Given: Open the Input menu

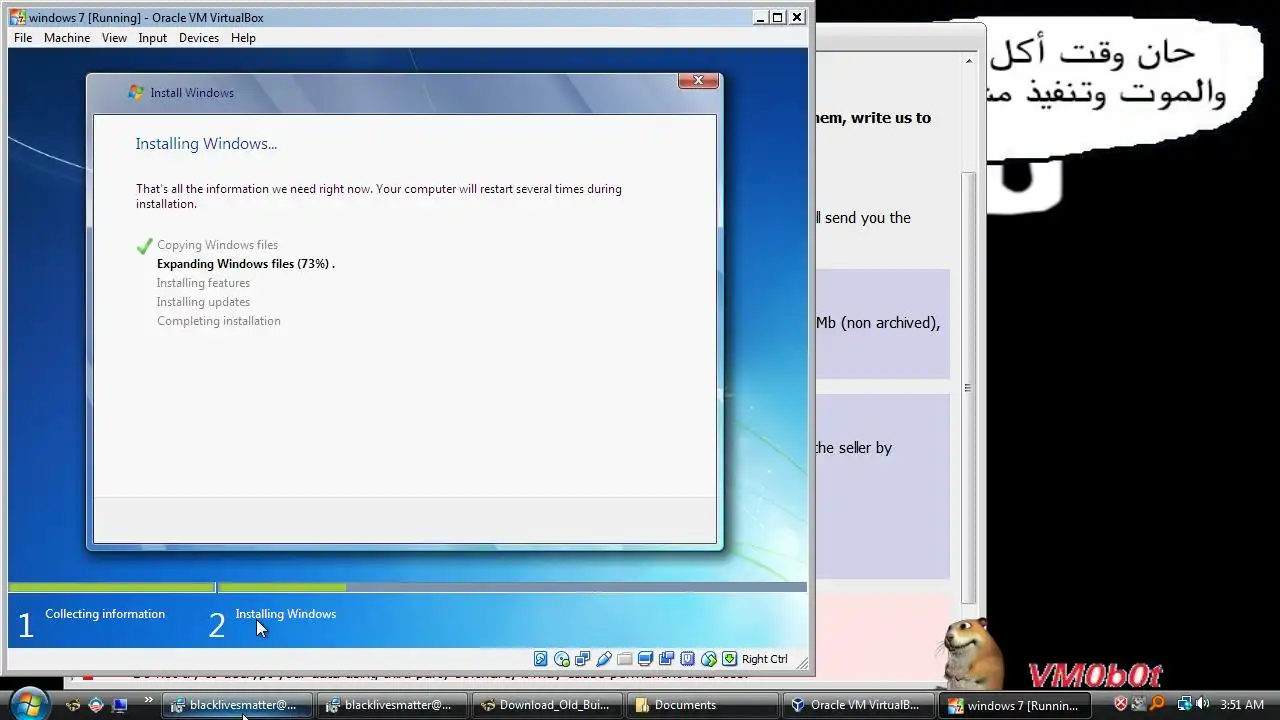Looking at the screenshot, I should 152,38.
